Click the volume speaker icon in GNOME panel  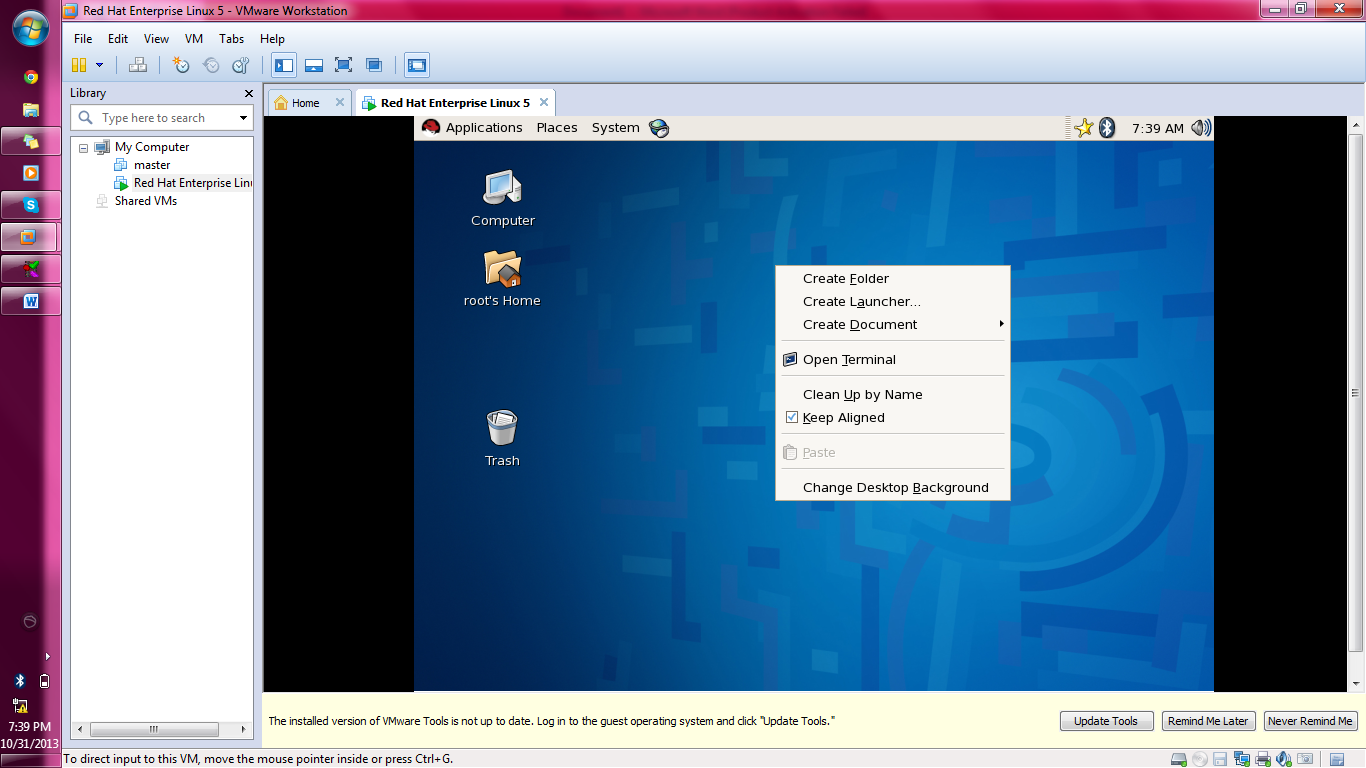point(1201,128)
